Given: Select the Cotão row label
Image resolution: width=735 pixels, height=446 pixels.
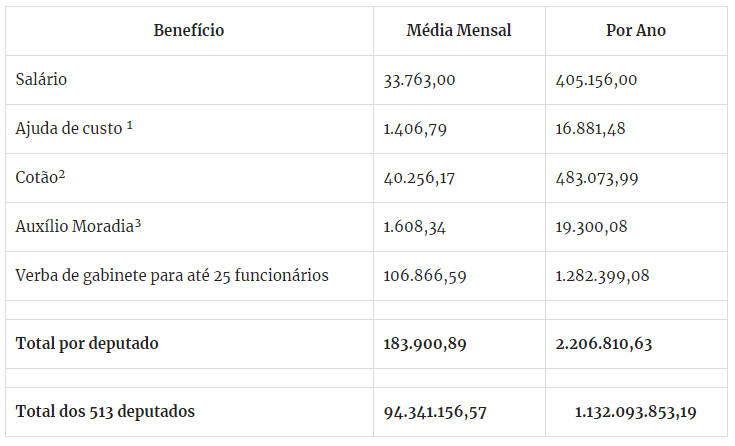Looking at the screenshot, I should tap(40, 177).
